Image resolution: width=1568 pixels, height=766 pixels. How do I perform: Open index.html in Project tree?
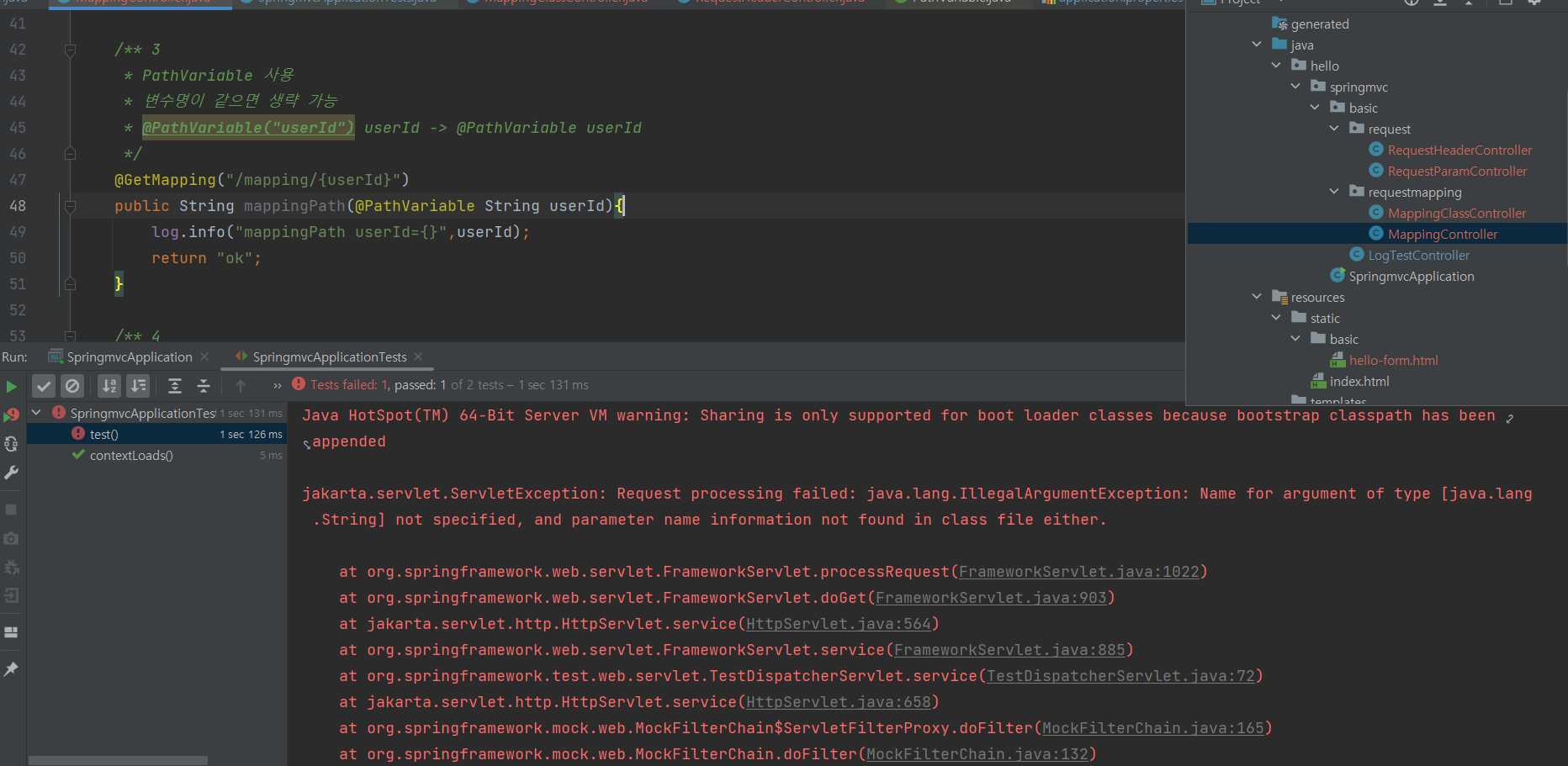click(x=1359, y=381)
